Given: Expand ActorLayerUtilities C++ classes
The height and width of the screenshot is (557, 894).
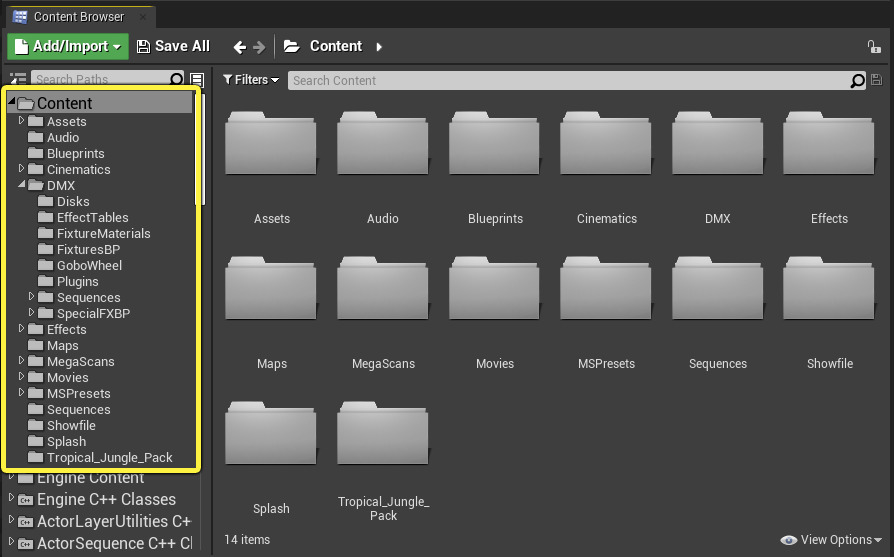Looking at the screenshot, I should [11, 520].
